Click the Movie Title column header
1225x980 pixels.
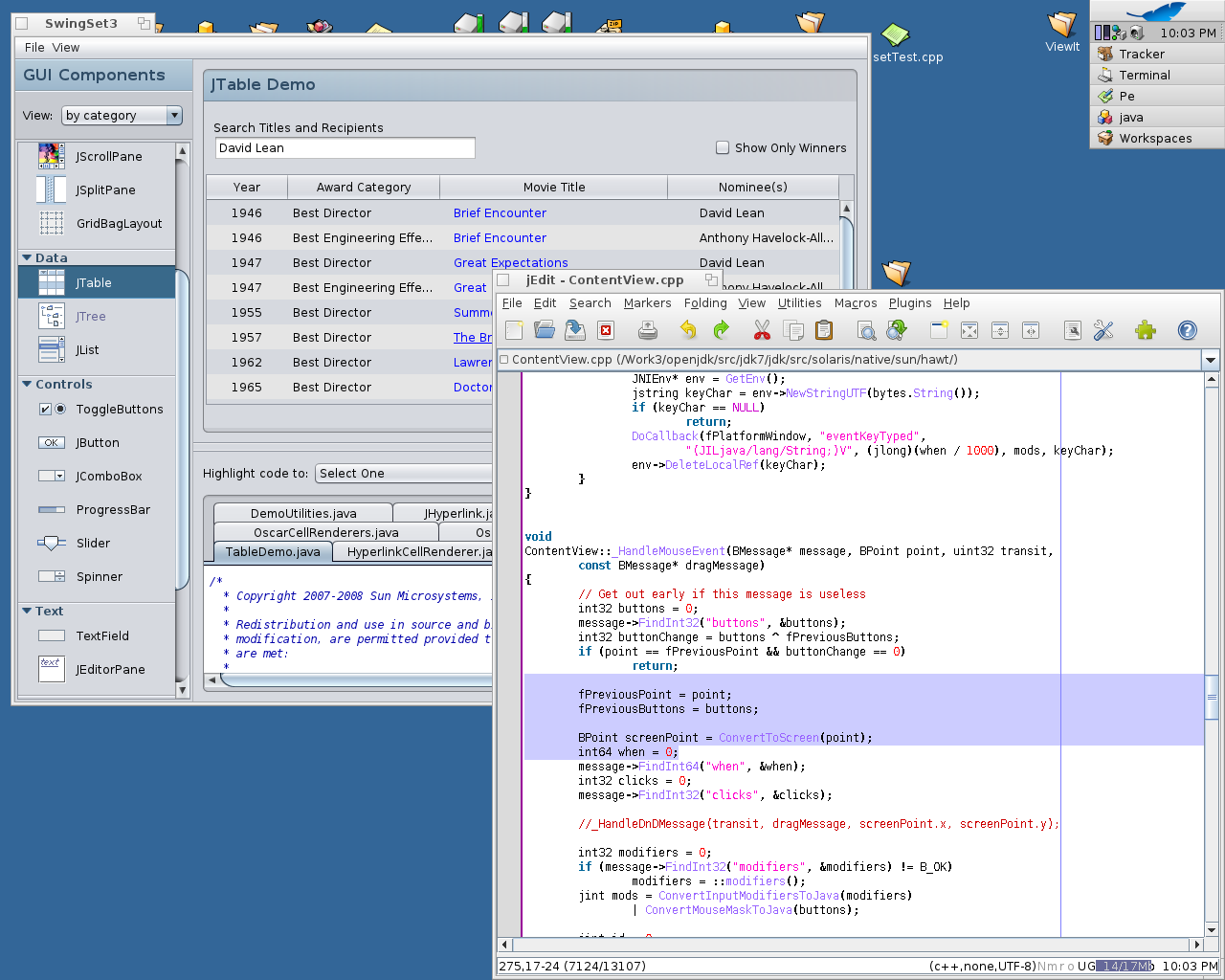click(x=554, y=187)
